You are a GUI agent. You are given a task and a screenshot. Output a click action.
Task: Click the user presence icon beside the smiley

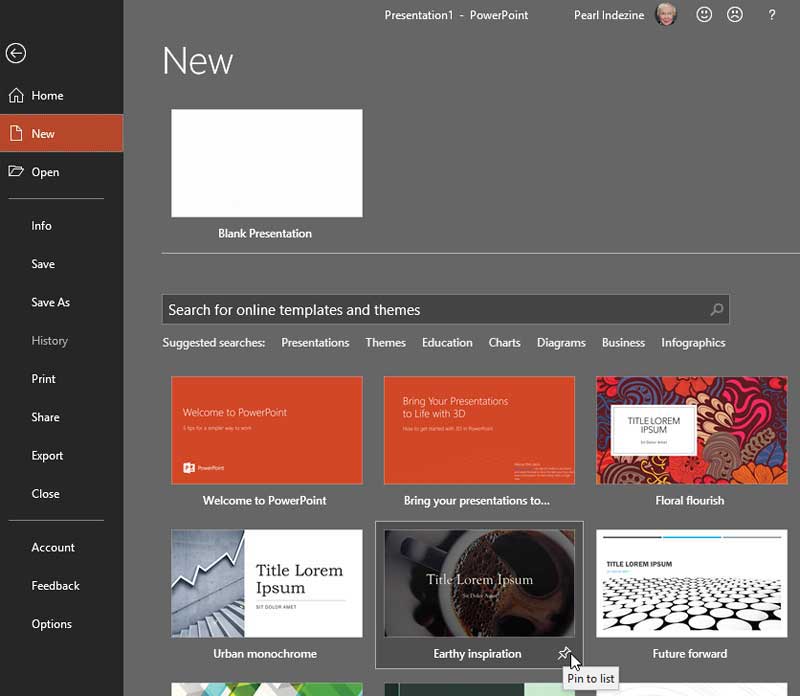(734, 15)
